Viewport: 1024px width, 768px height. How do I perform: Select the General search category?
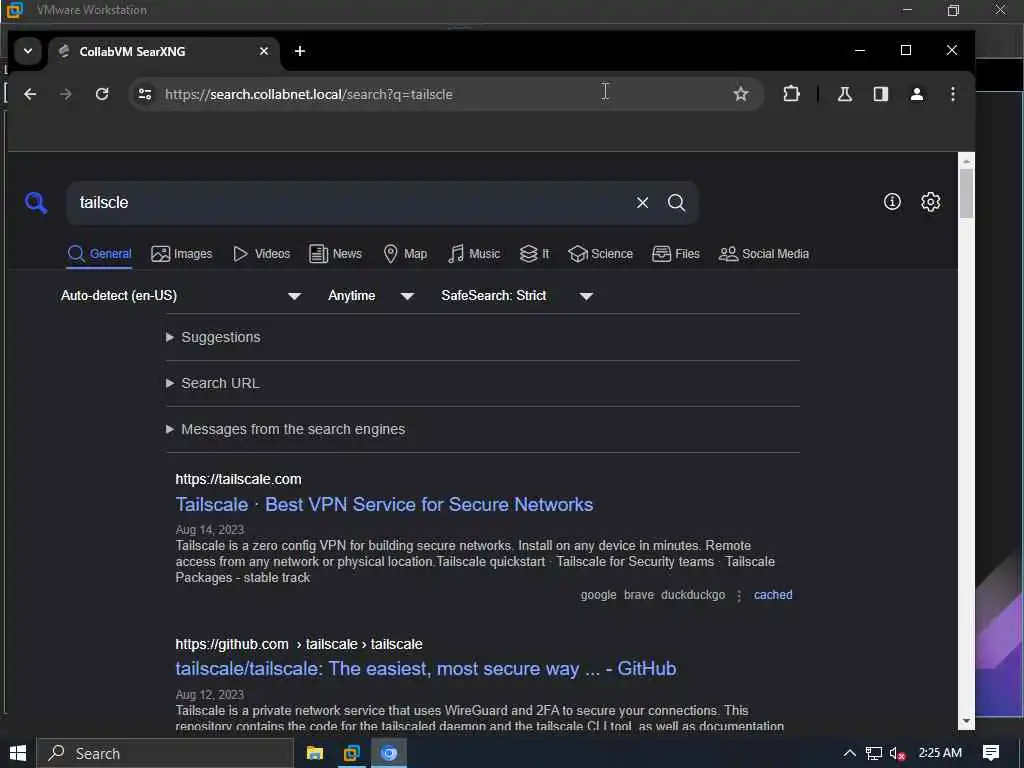click(x=99, y=254)
